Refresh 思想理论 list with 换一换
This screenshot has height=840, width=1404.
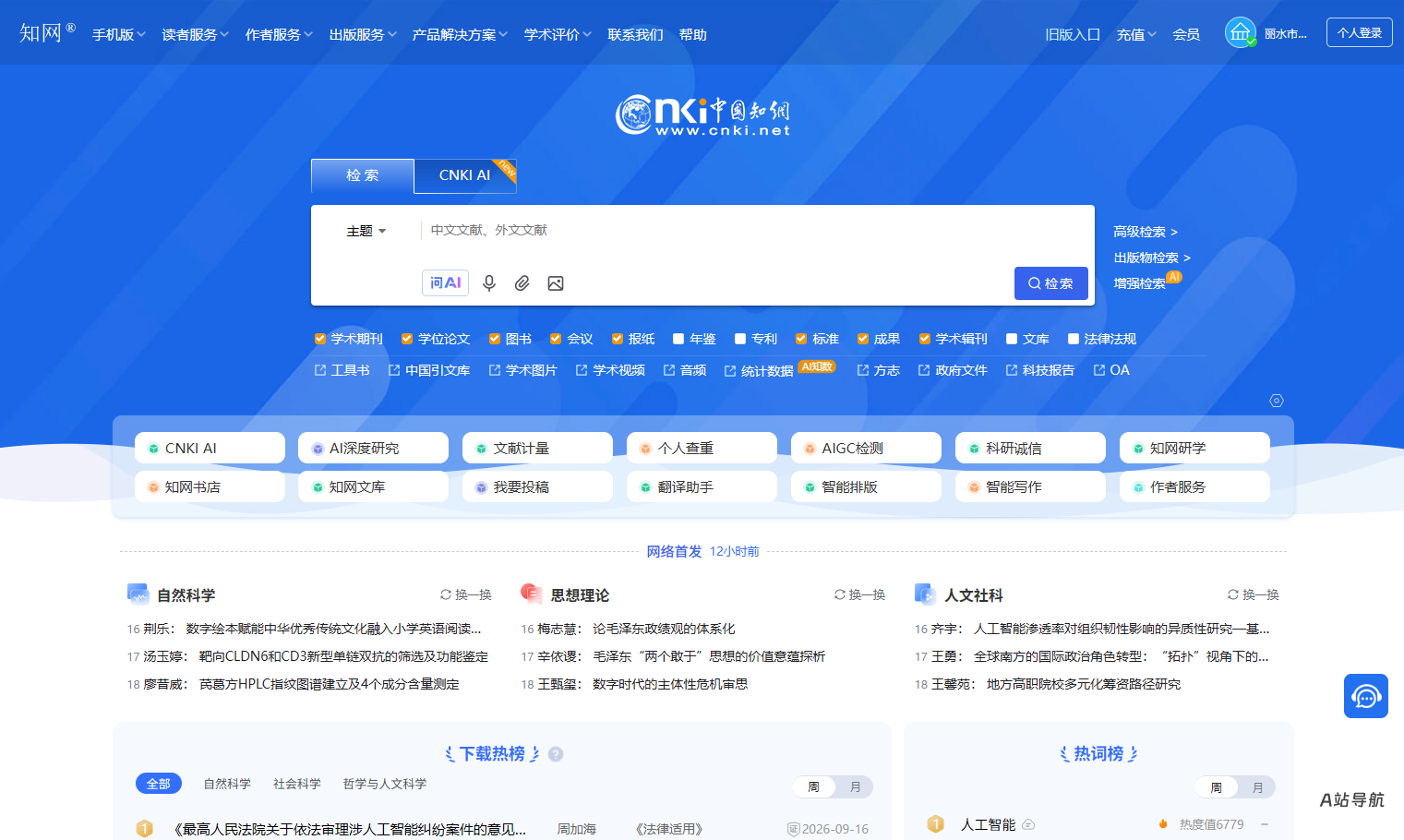859,594
